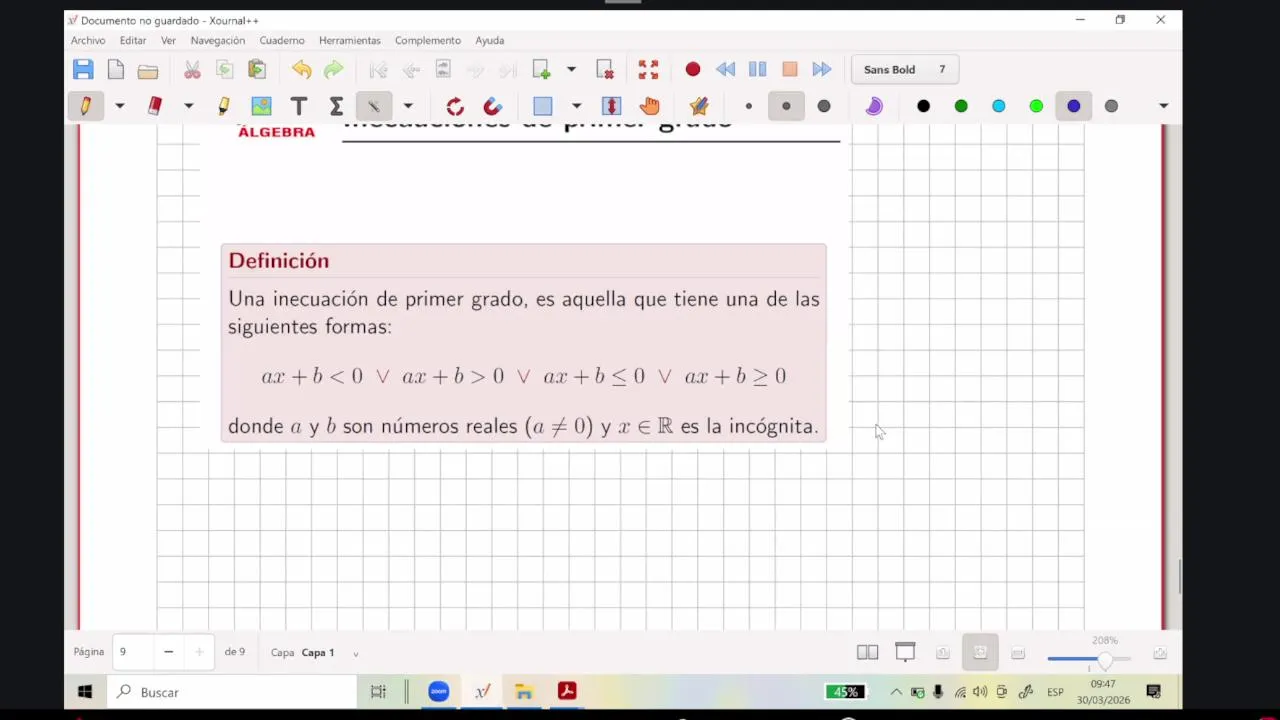1280x720 pixels.
Task: Pick the black color swatch
Action: tap(923, 106)
